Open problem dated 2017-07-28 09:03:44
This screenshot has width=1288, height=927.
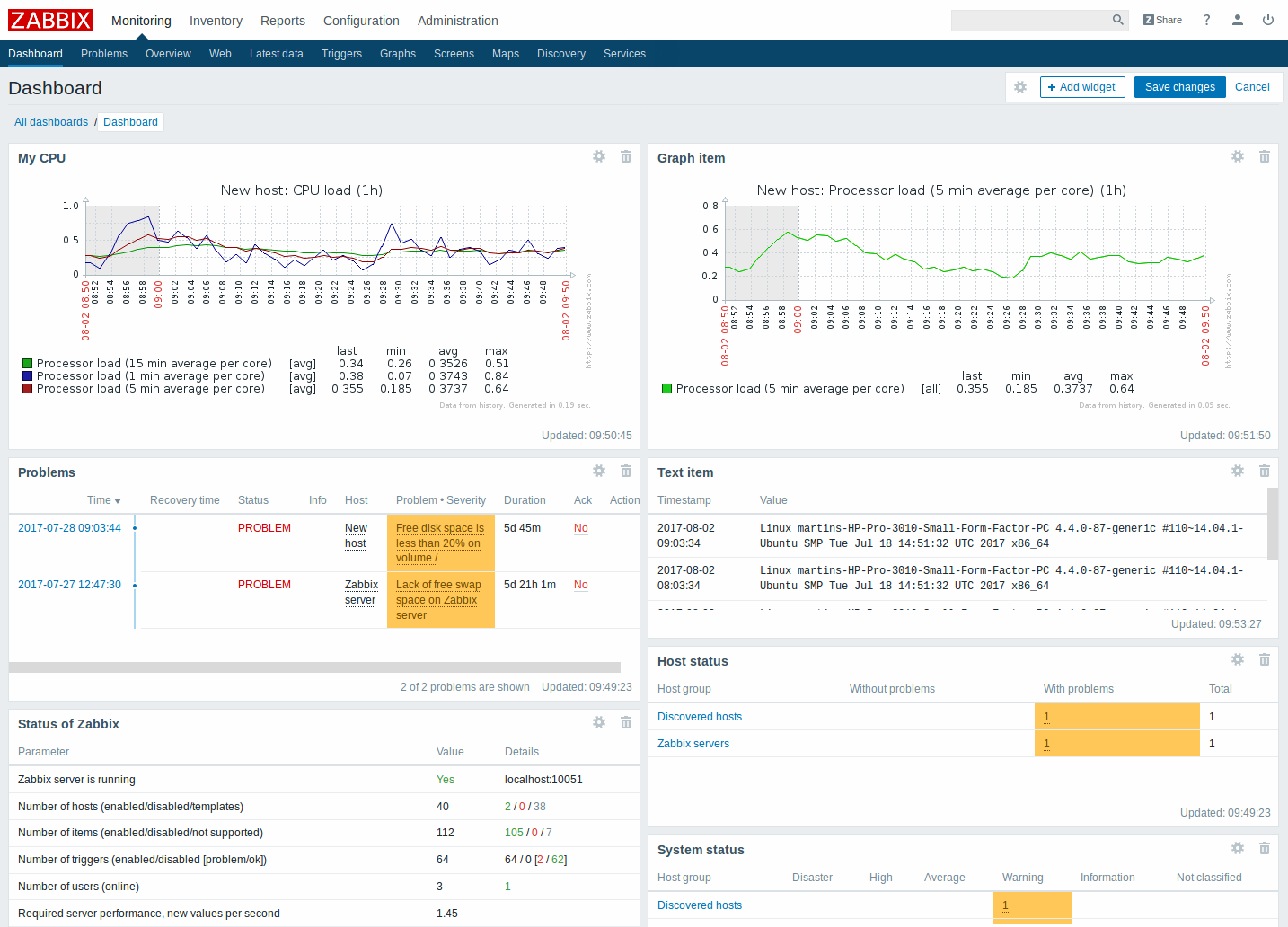(x=69, y=528)
